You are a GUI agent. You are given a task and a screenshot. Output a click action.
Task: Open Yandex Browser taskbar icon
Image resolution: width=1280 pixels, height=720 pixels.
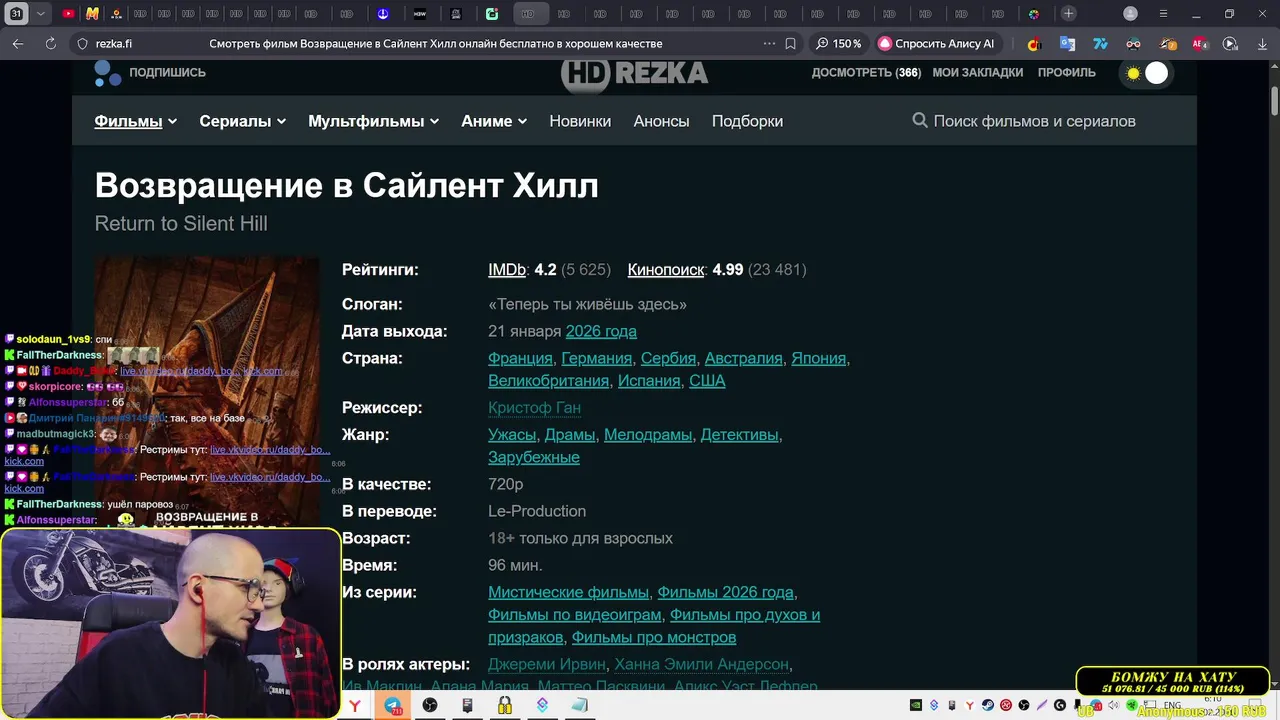(355, 705)
